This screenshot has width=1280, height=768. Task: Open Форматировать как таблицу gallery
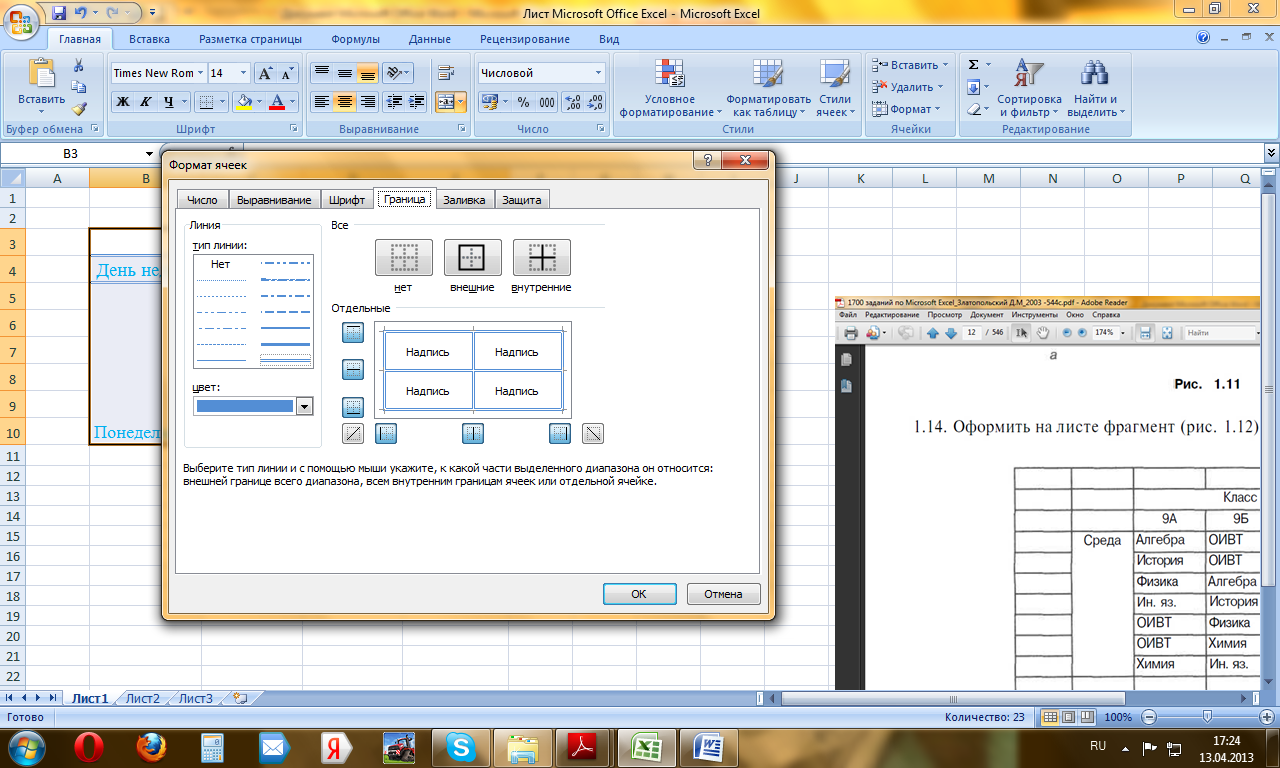point(768,88)
